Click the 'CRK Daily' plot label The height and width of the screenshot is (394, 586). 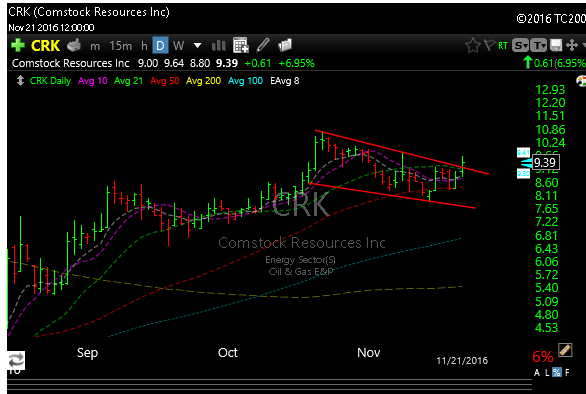tap(50, 81)
